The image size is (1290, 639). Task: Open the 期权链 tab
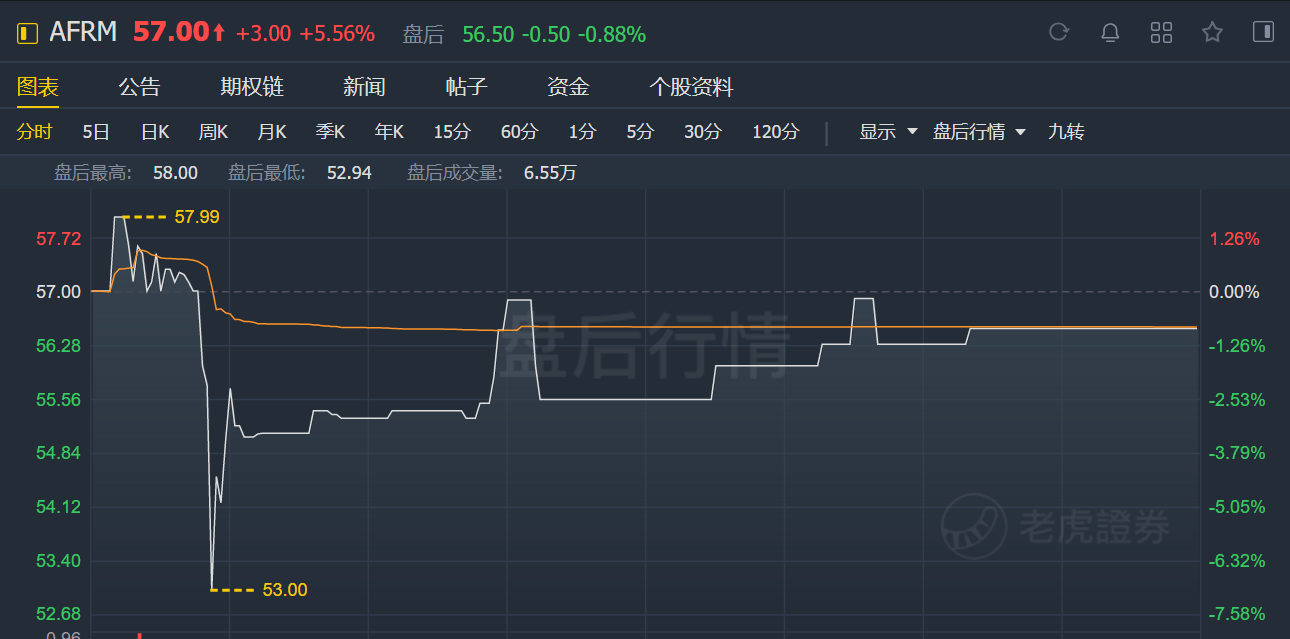pos(252,87)
